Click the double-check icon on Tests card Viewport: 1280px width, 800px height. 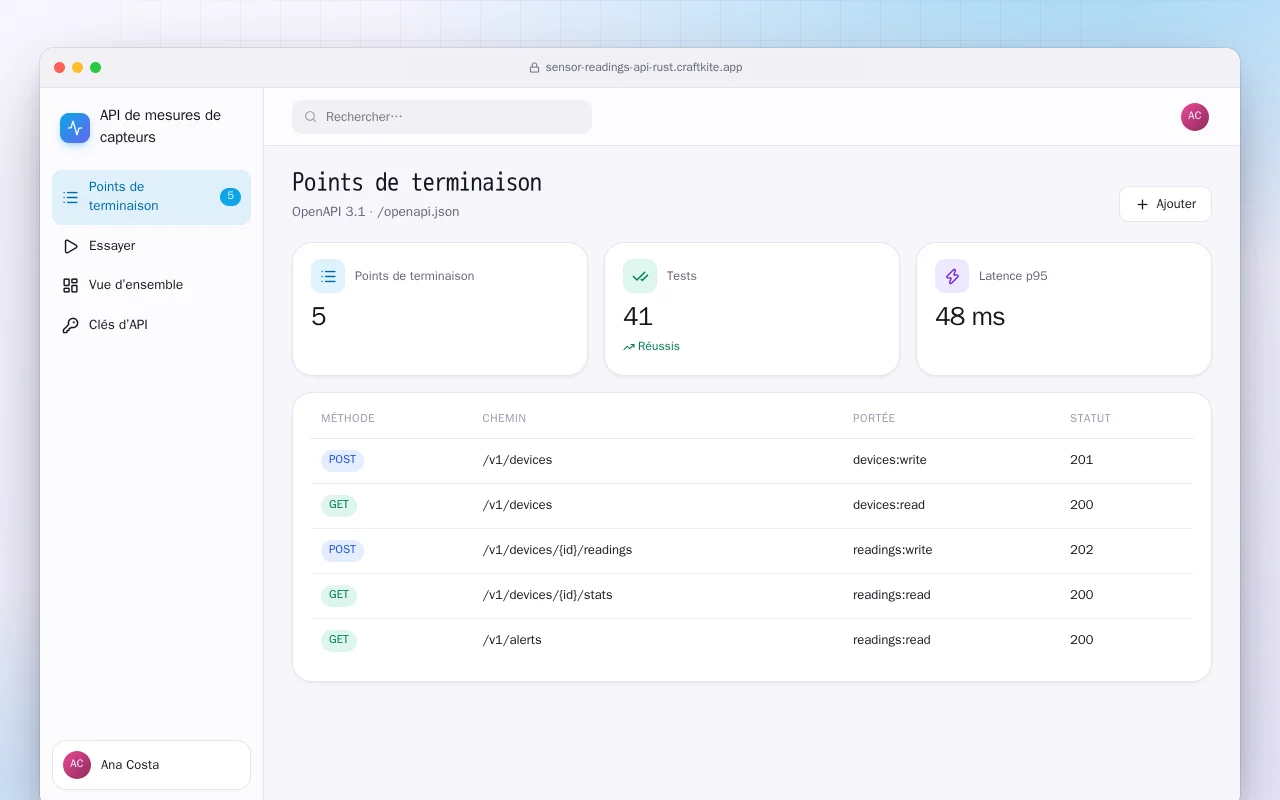point(640,276)
